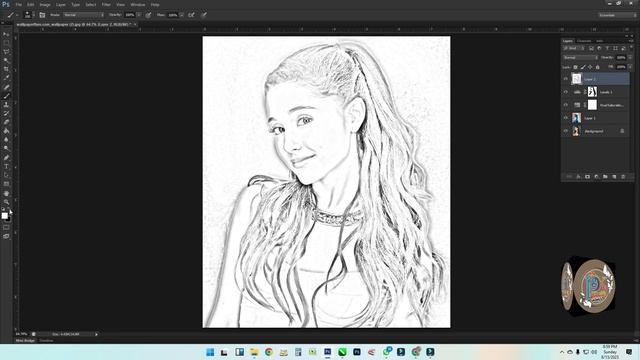The image size is (640, 360).
Task: Toggle lock position
Action: [x=590, y=67]
